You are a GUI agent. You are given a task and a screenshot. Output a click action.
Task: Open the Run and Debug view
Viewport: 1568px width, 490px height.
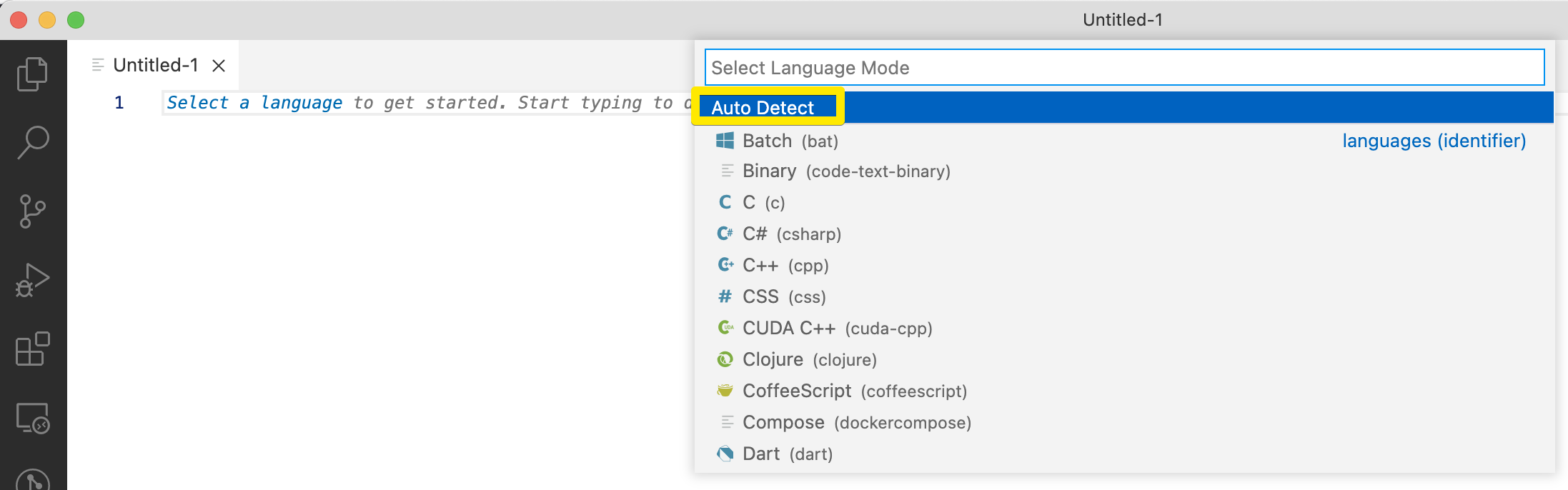32,280
